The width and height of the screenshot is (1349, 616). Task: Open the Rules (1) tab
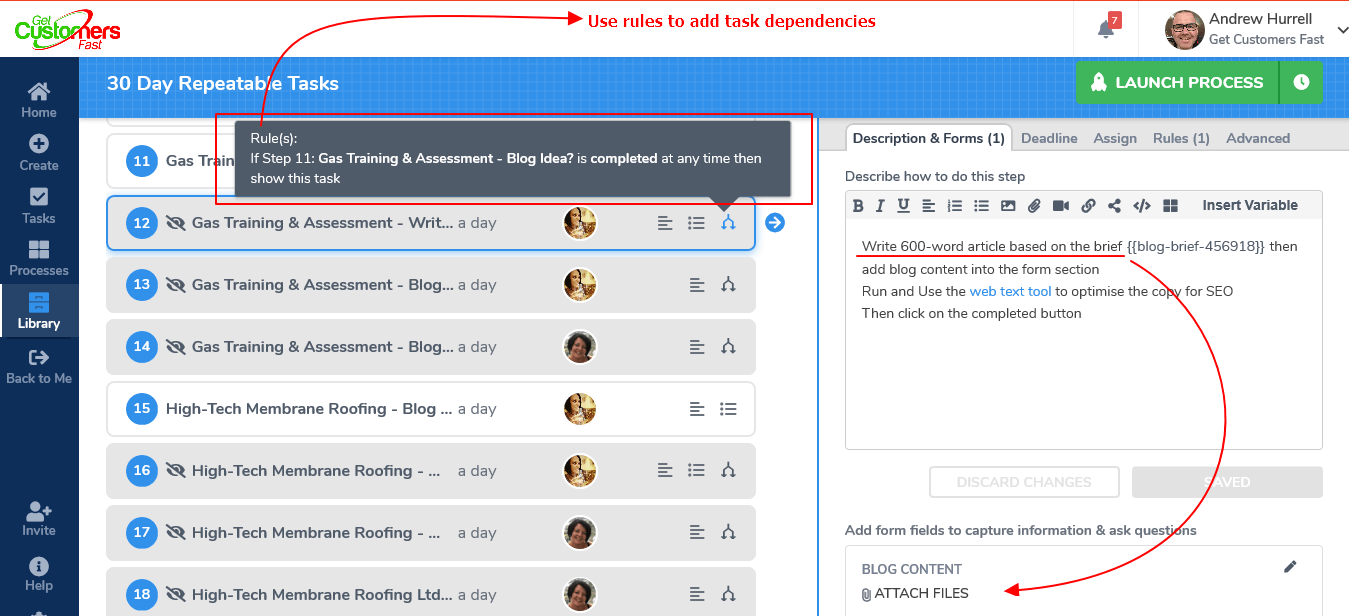pyautogui.click(x=1181, y=138)
